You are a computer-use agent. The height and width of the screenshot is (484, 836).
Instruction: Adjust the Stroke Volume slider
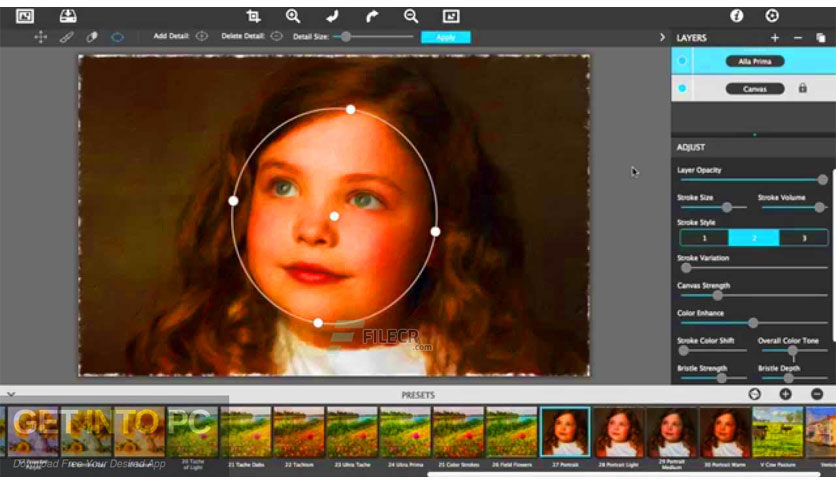793,207
